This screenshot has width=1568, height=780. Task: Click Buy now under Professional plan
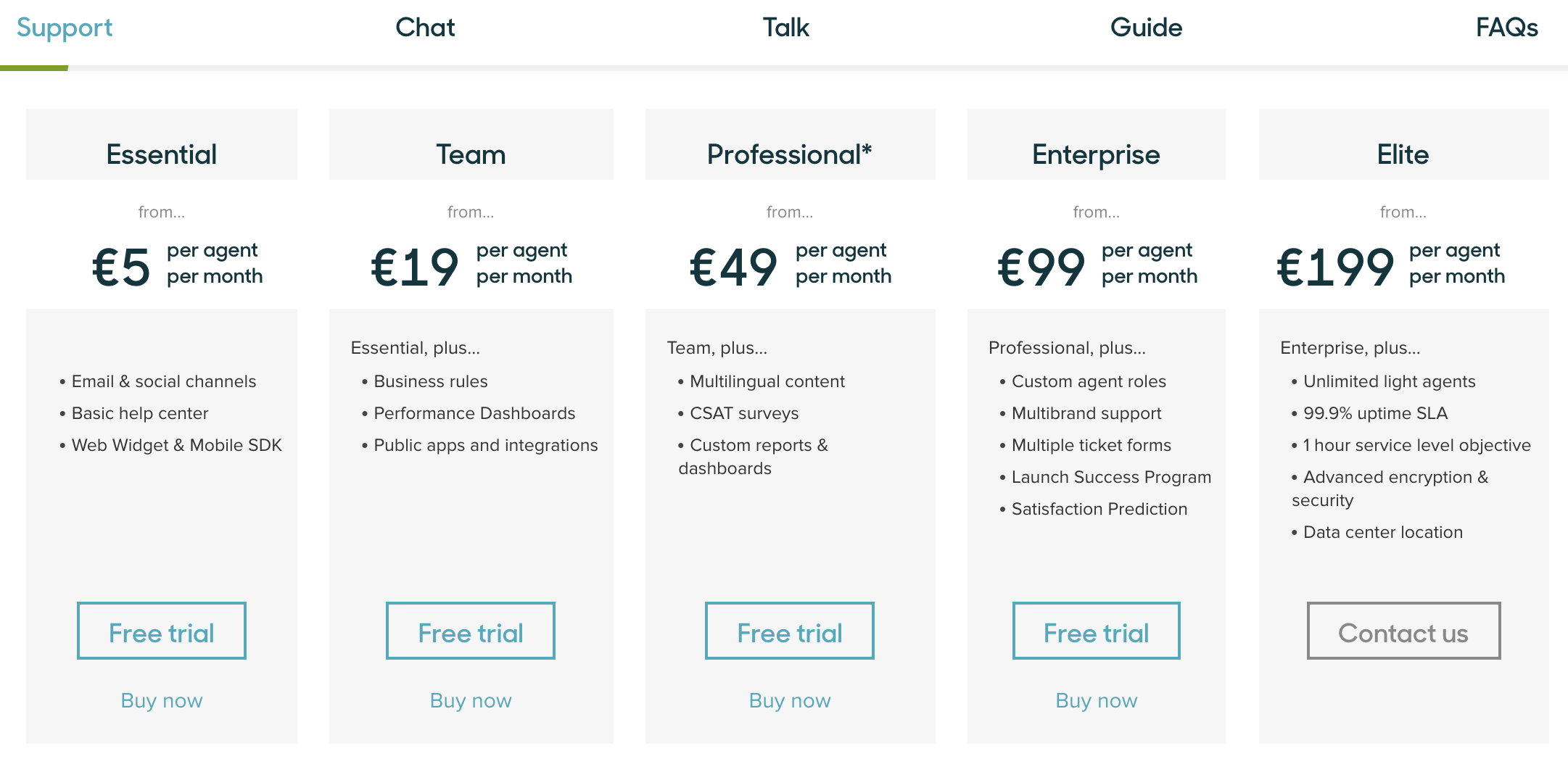click(790, 700)
